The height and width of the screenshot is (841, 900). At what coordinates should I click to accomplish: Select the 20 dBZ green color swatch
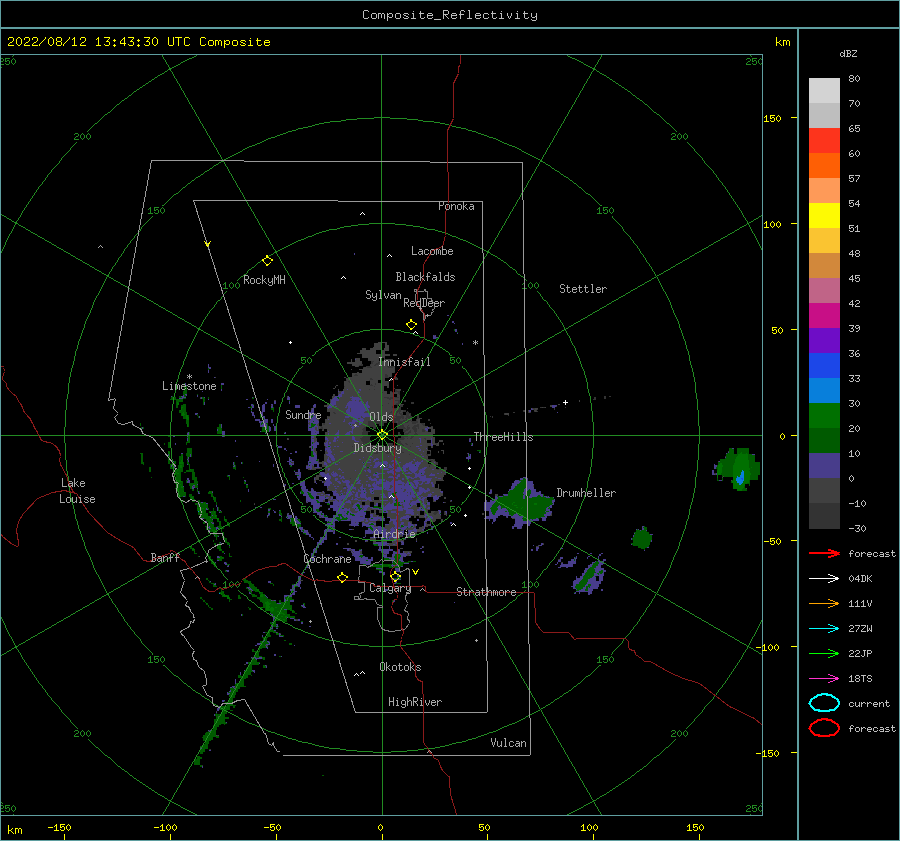(824, 415)
